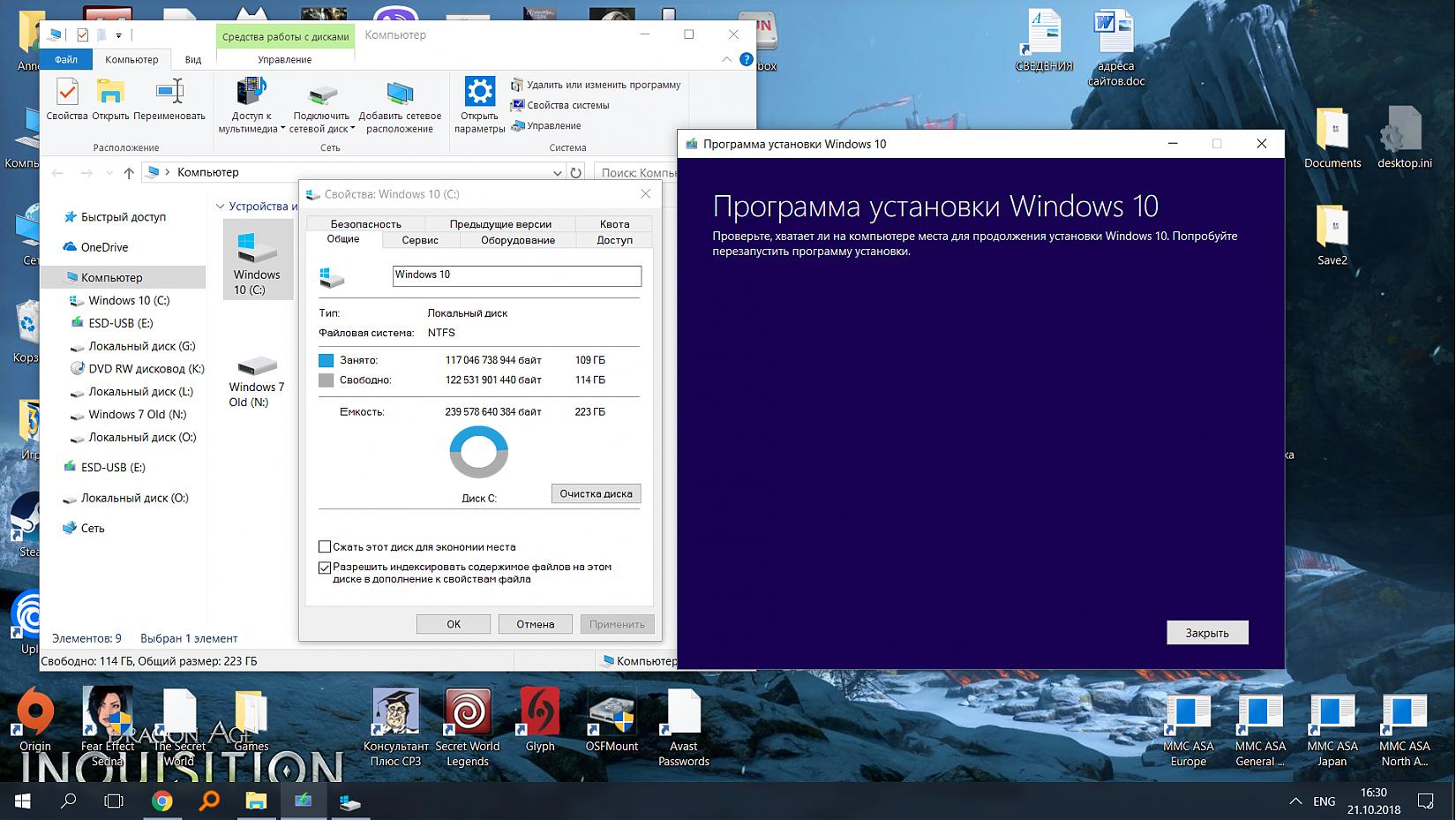1456x820 pixels.
Task: Select OSFMount desktop shortcut
Action: point(612,720)
